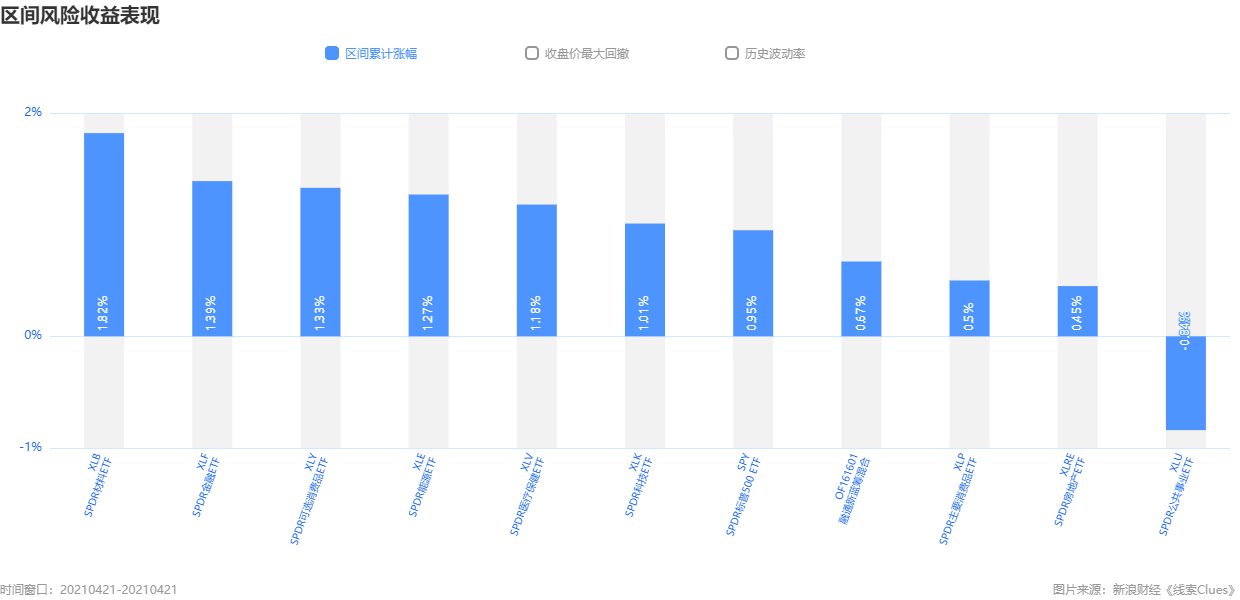The width and height of the screenshot is (1240, 600).
Task: Click the XLRE bar showing 0.45%
Action: [x=1077, y=311]
